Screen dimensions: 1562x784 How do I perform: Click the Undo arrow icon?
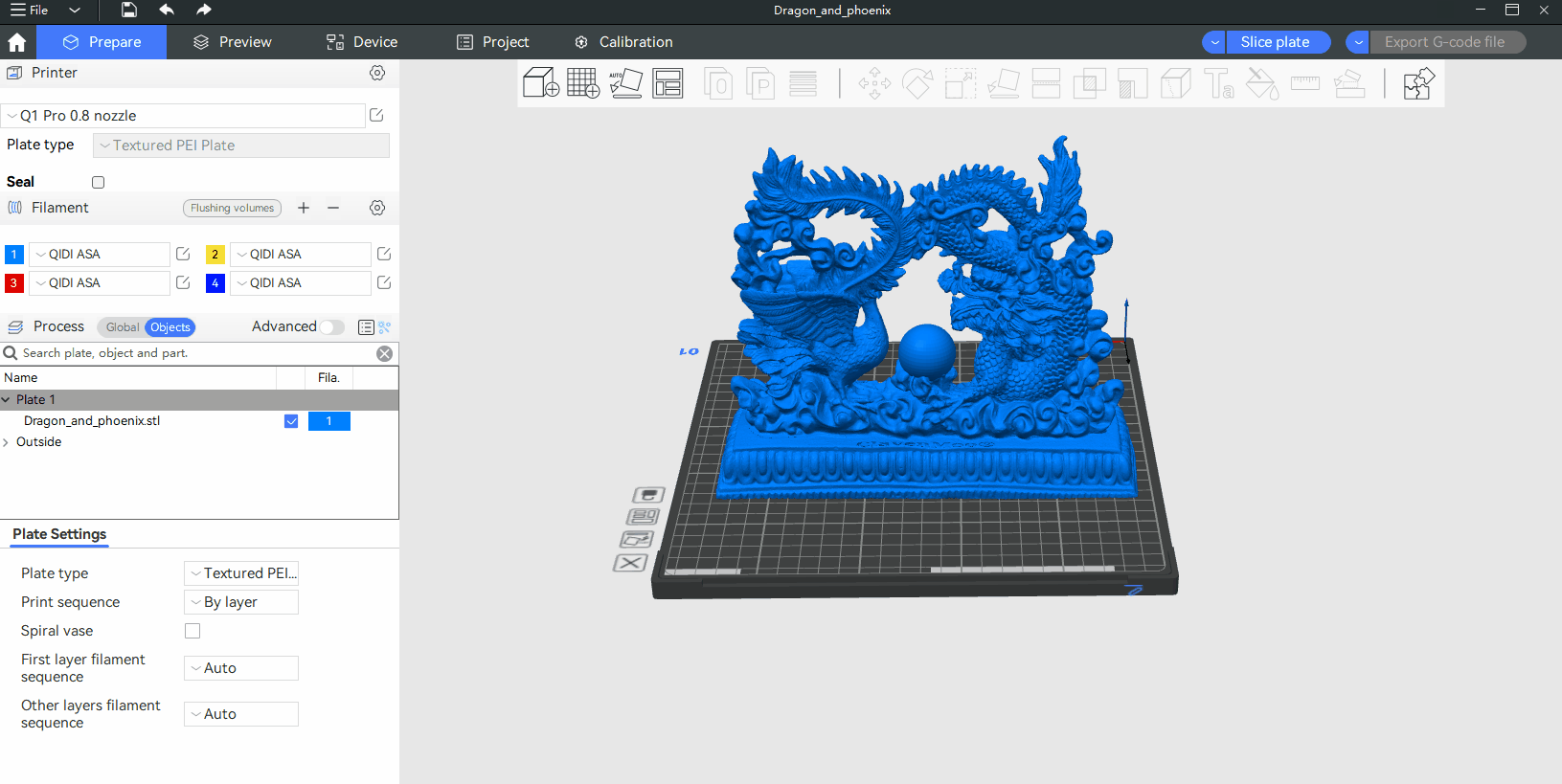pyautogui.click(x=167, y=10)
